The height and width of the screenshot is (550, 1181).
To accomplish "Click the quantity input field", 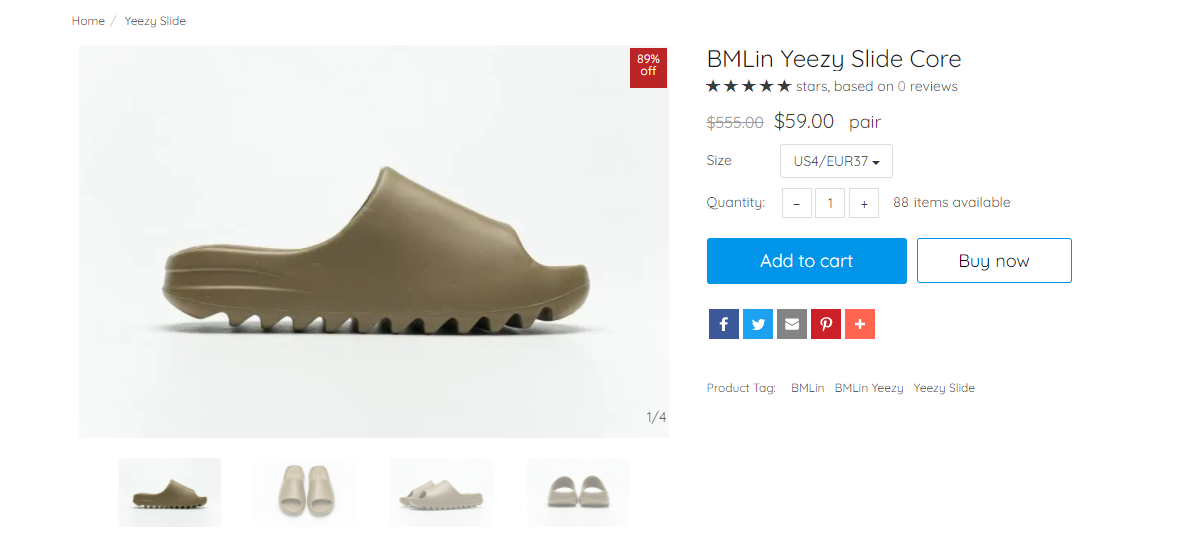I will pos(830,203).
